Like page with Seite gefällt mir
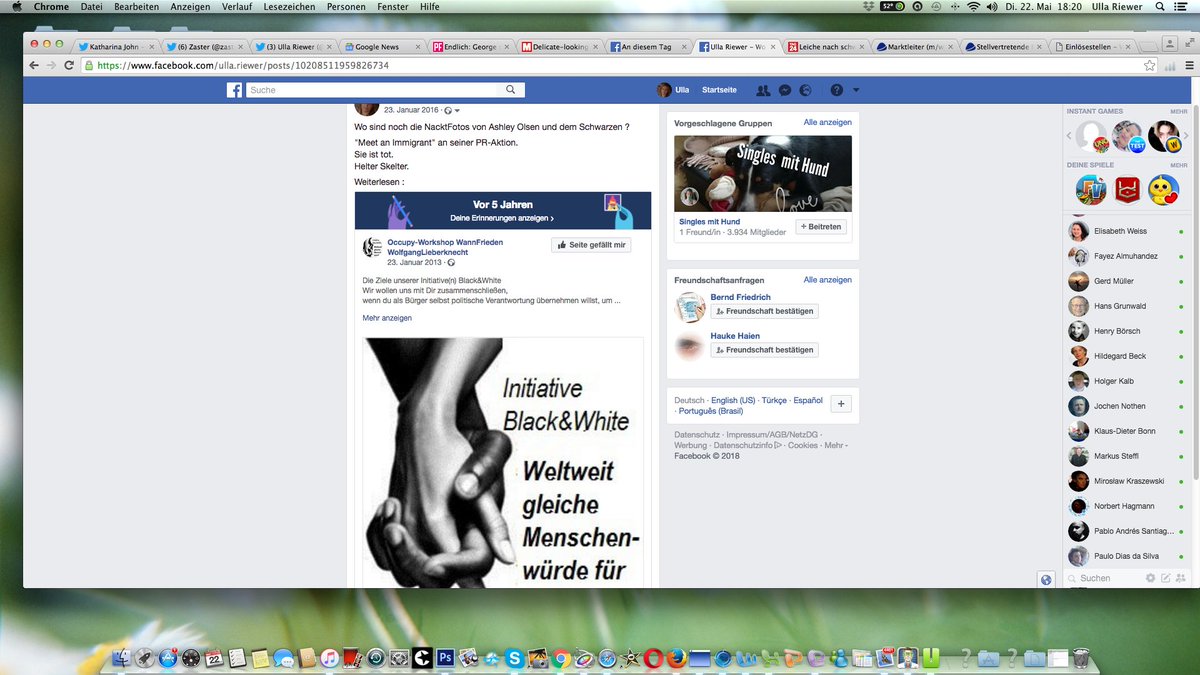 point(591,245)
